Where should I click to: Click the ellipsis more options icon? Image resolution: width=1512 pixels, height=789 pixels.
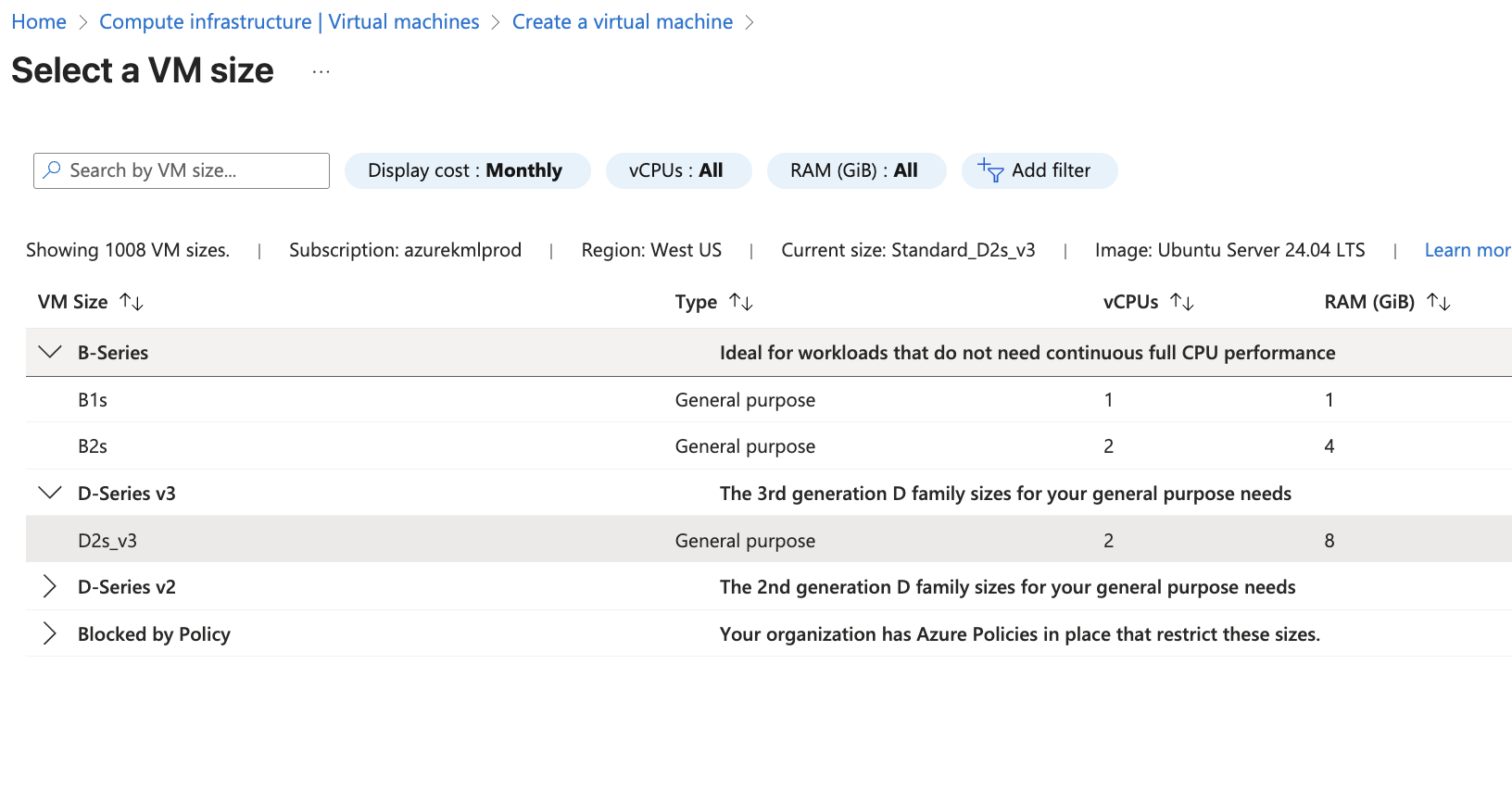tap(321, 72)
